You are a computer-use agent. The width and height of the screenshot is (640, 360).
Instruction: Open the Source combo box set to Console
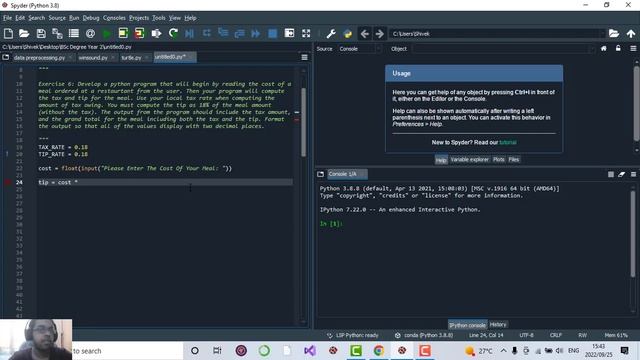point(359,49)
